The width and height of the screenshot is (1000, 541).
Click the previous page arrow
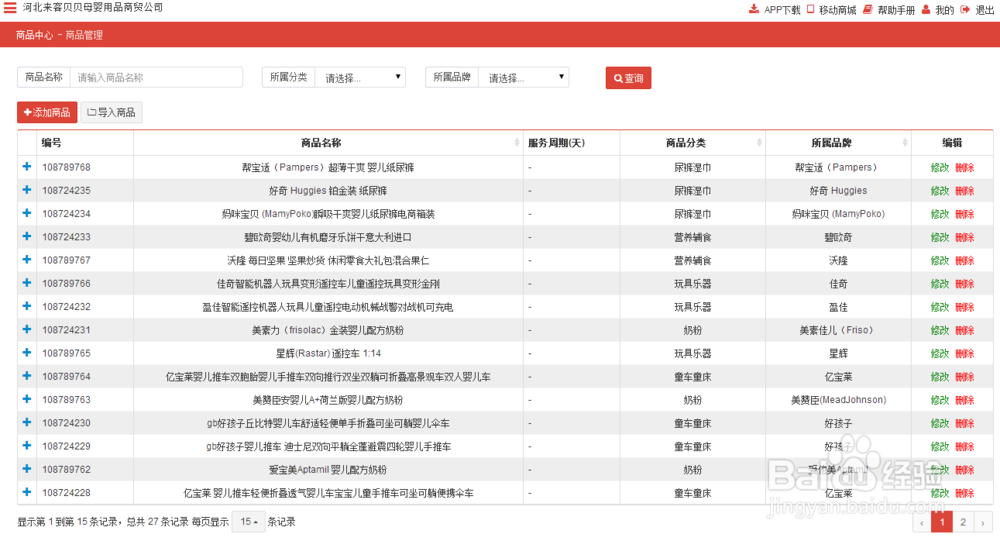click(922, 522)
